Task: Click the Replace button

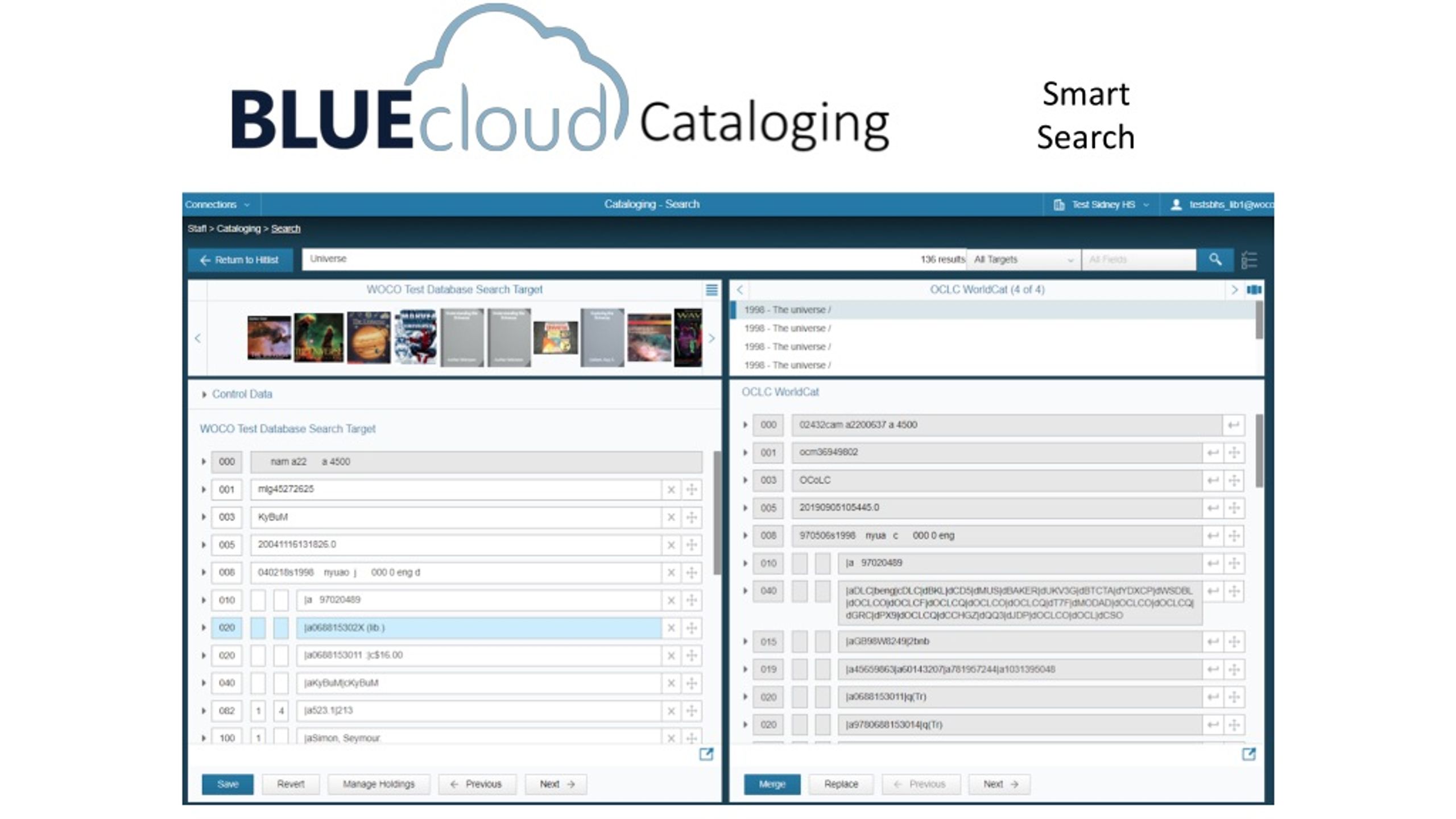Action: point(841,784)
